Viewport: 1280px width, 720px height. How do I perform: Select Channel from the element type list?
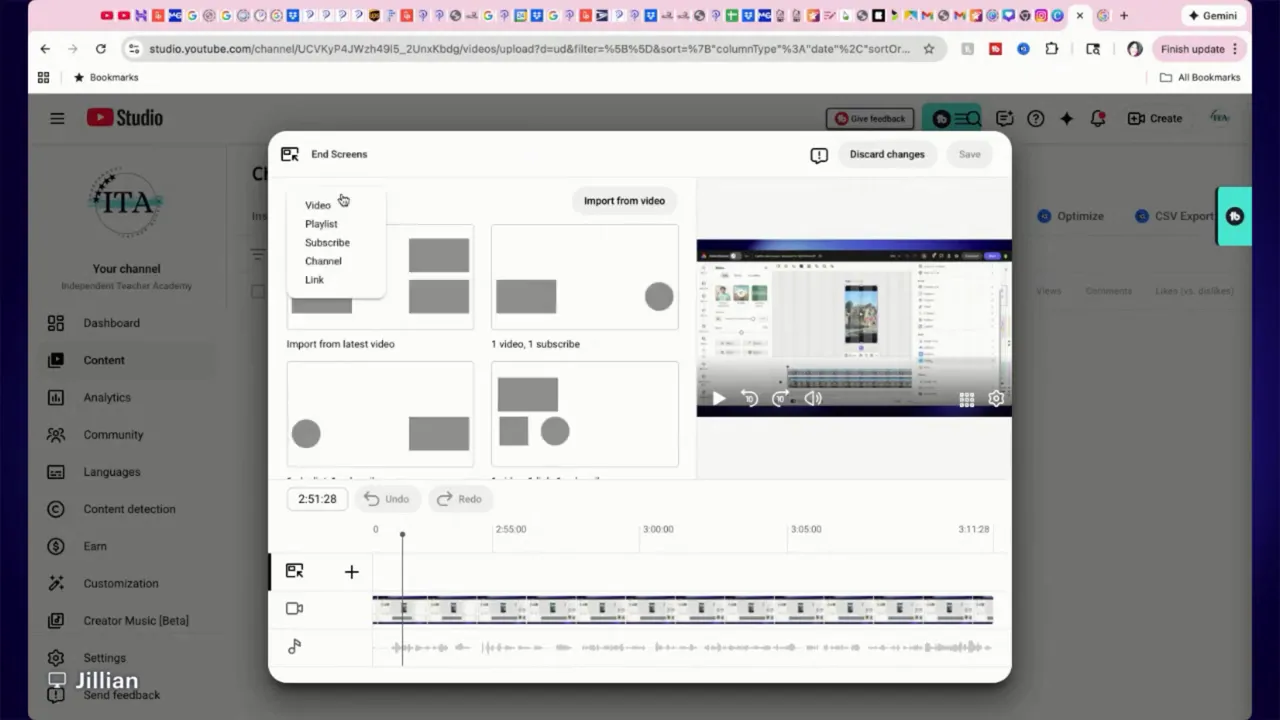pyautogui.click(x=323, y=261)
